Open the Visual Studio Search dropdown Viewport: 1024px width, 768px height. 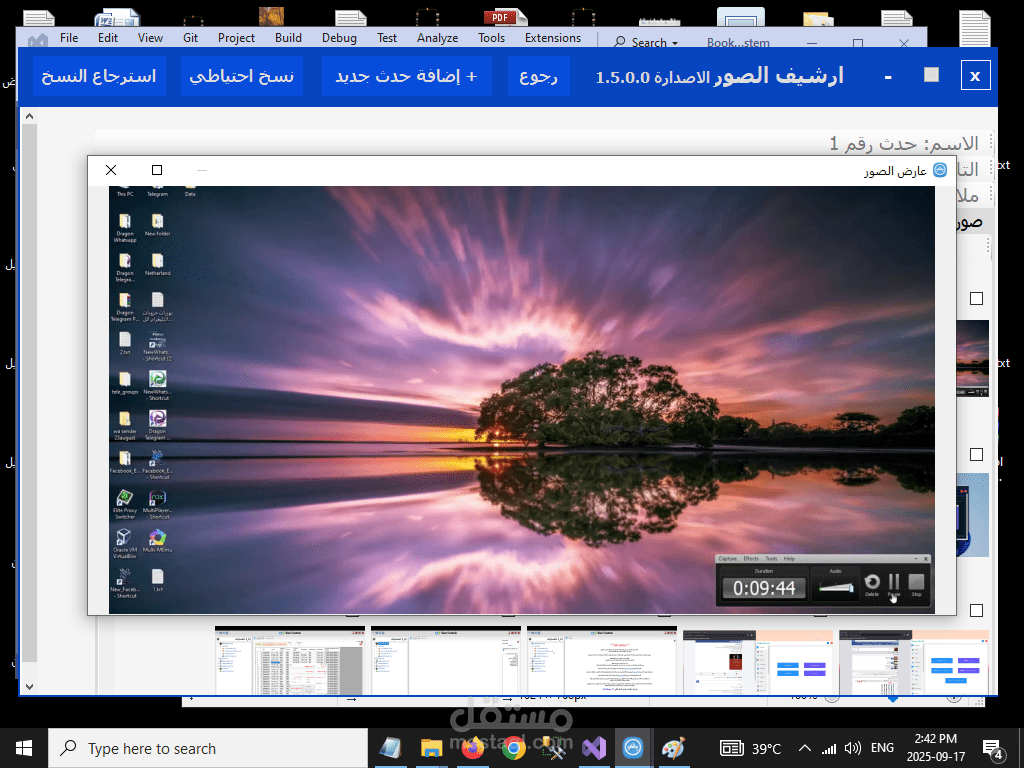(646, 42)
